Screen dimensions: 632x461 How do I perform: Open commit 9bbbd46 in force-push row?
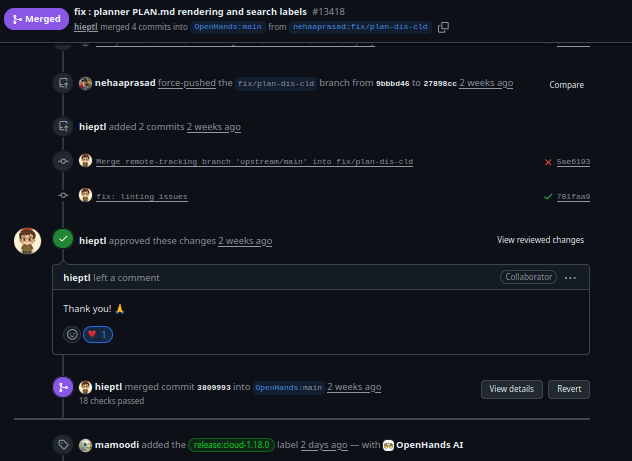(393, 84)
